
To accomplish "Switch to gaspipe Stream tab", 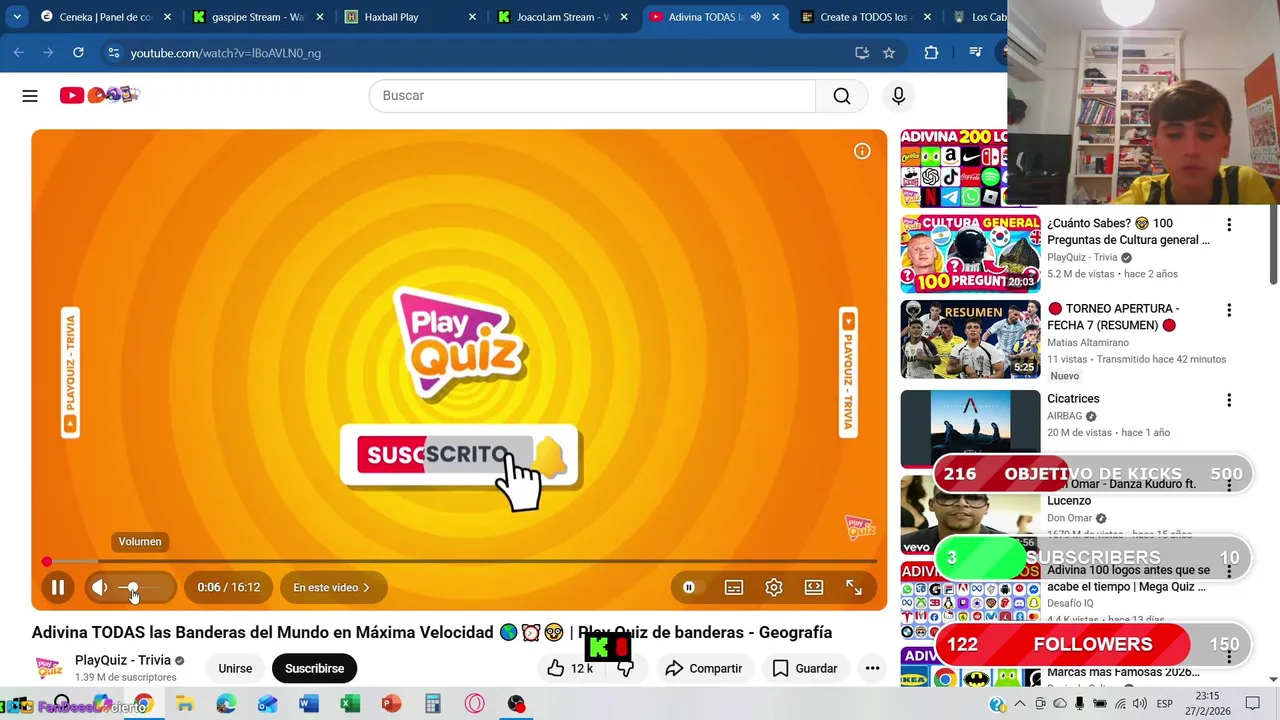I will [x=257, y=17].
